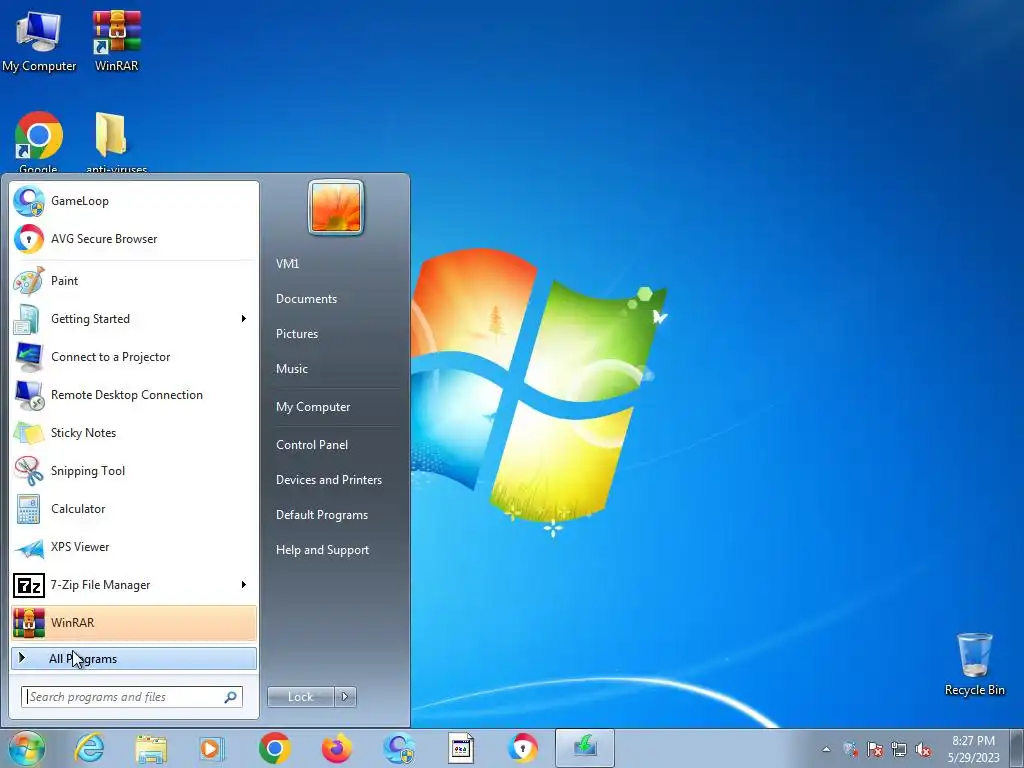Open Default Programs
This screenshot has height=768, width=1024.
click(321, 515)
